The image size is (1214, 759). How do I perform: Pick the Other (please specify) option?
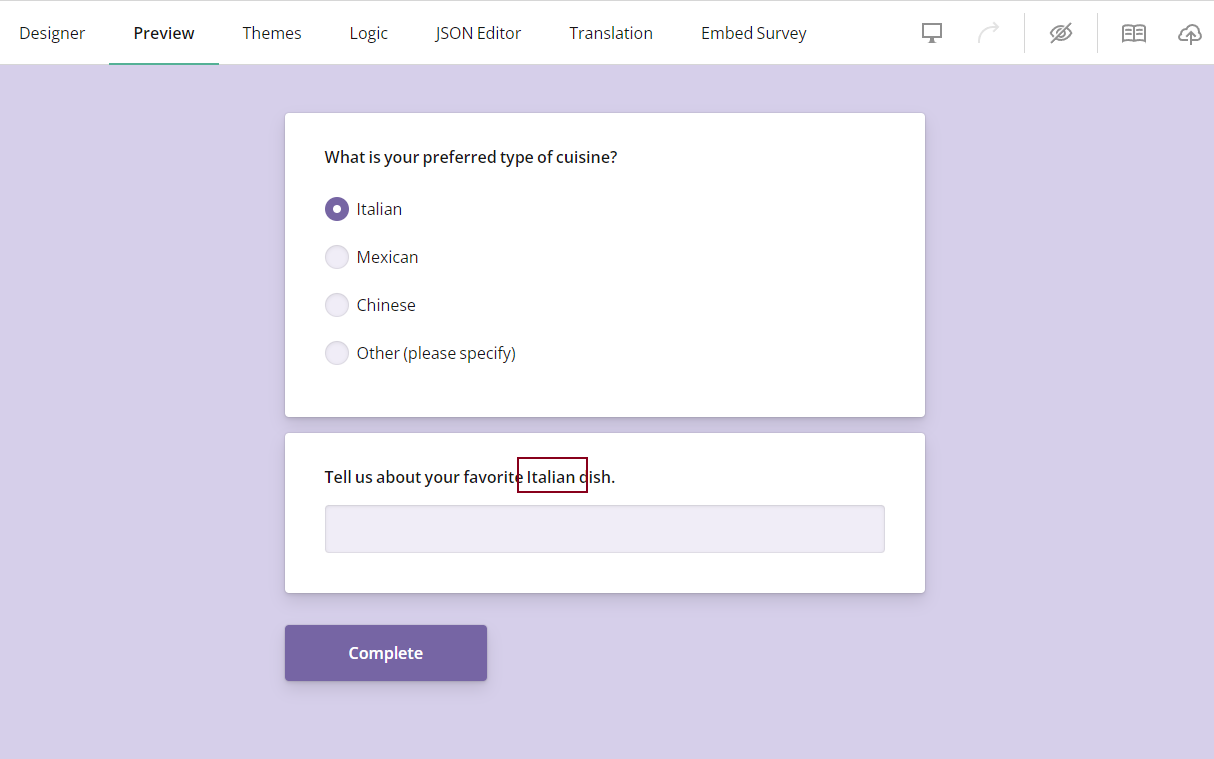(337, 352)
